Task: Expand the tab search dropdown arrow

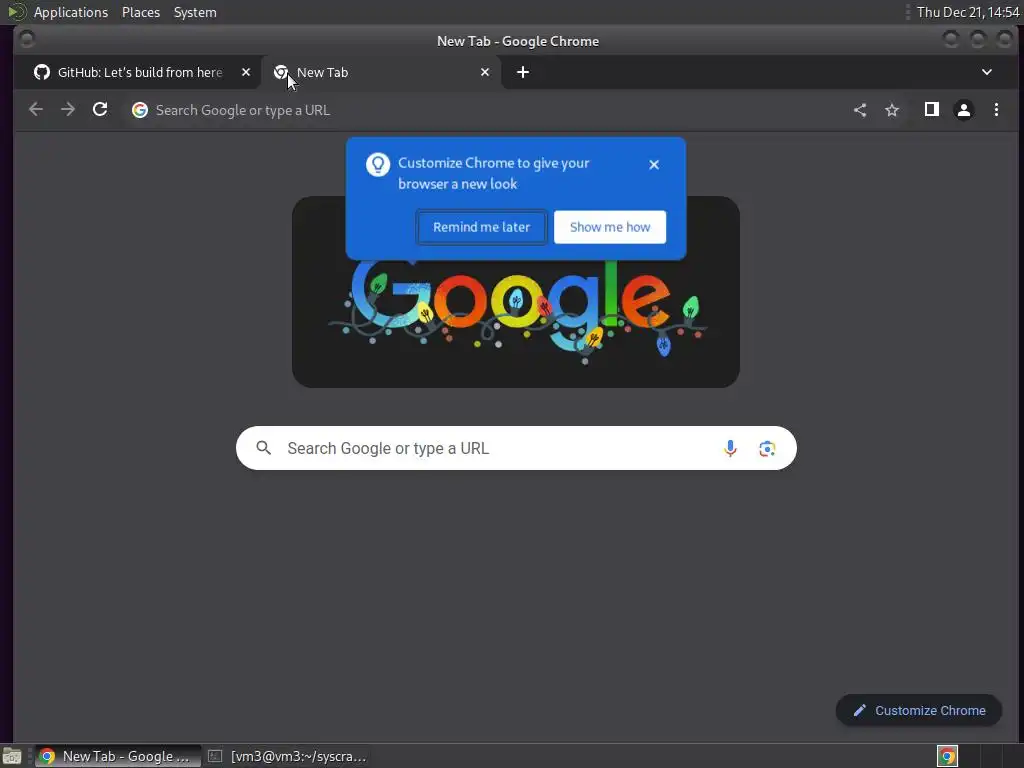Action: pyautogui.click(x=987, y=72)
